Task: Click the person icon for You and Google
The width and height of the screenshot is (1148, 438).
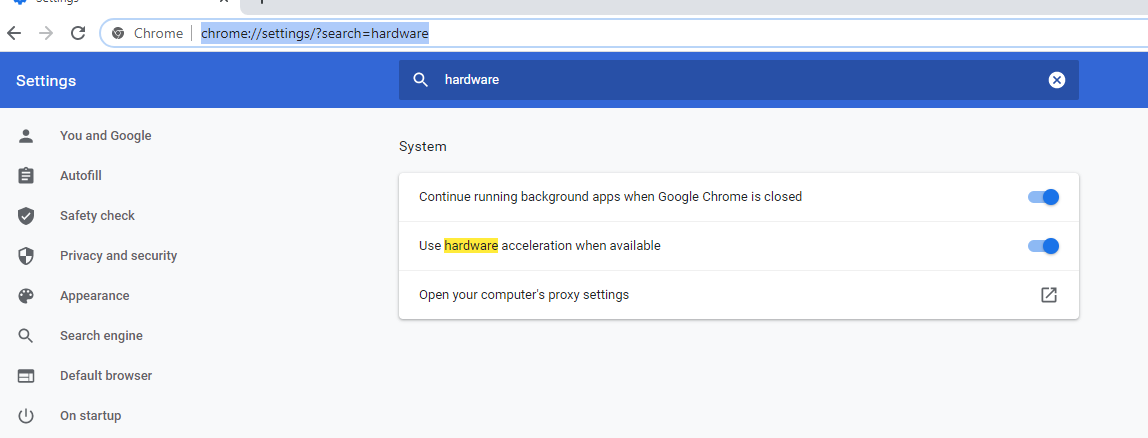Action: [x=26, y=136]
